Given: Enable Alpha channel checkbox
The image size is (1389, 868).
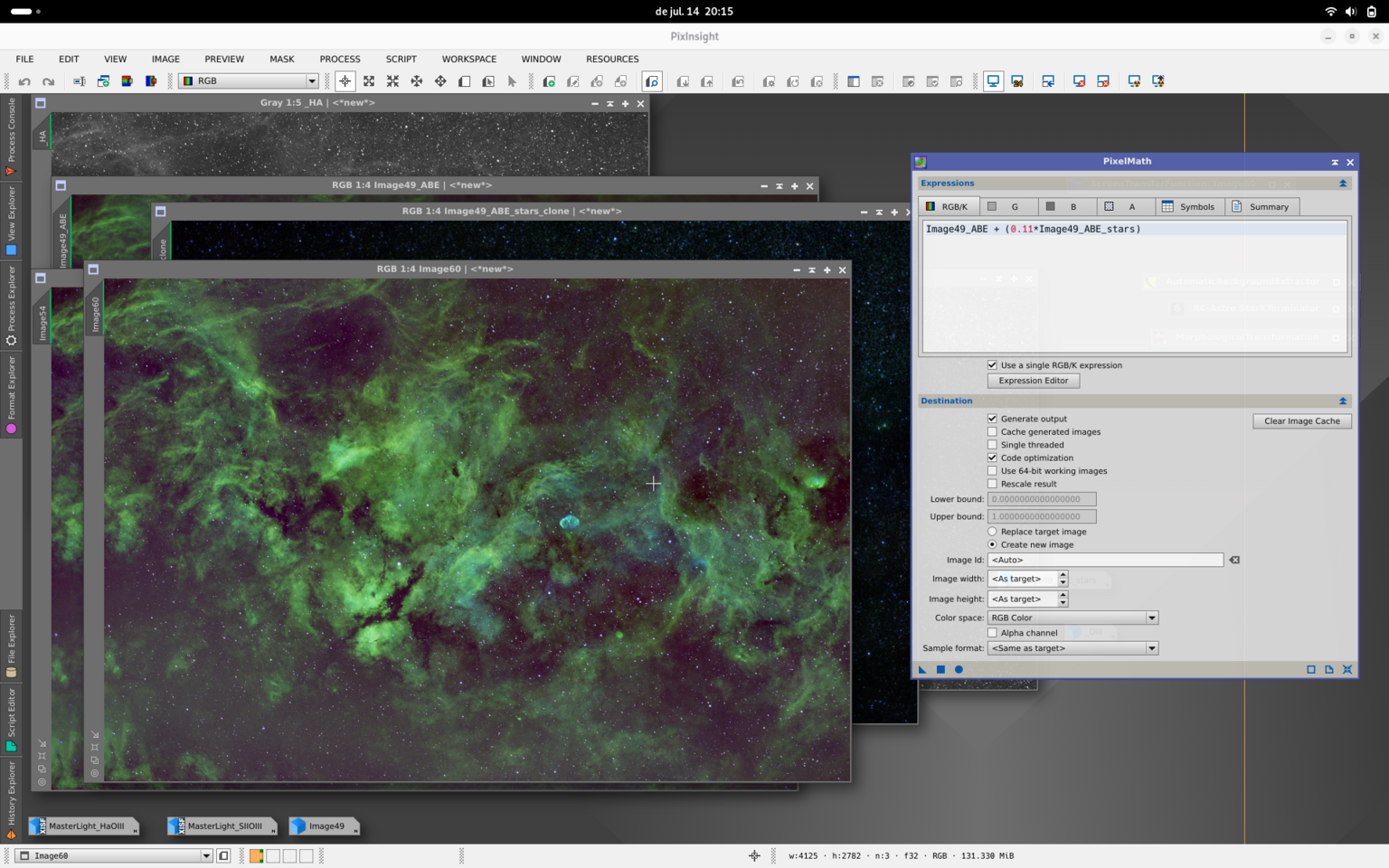Looking at the screenshot, I should (x=992, y=633).
